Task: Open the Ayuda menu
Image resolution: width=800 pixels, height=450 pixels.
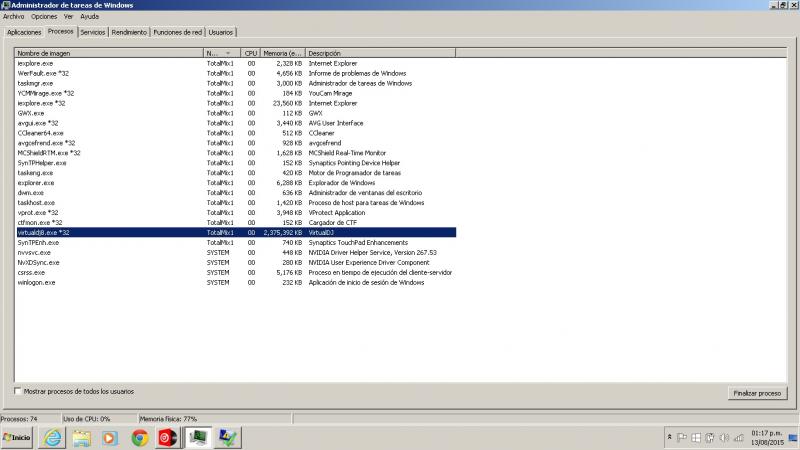Action: [89, 16]
